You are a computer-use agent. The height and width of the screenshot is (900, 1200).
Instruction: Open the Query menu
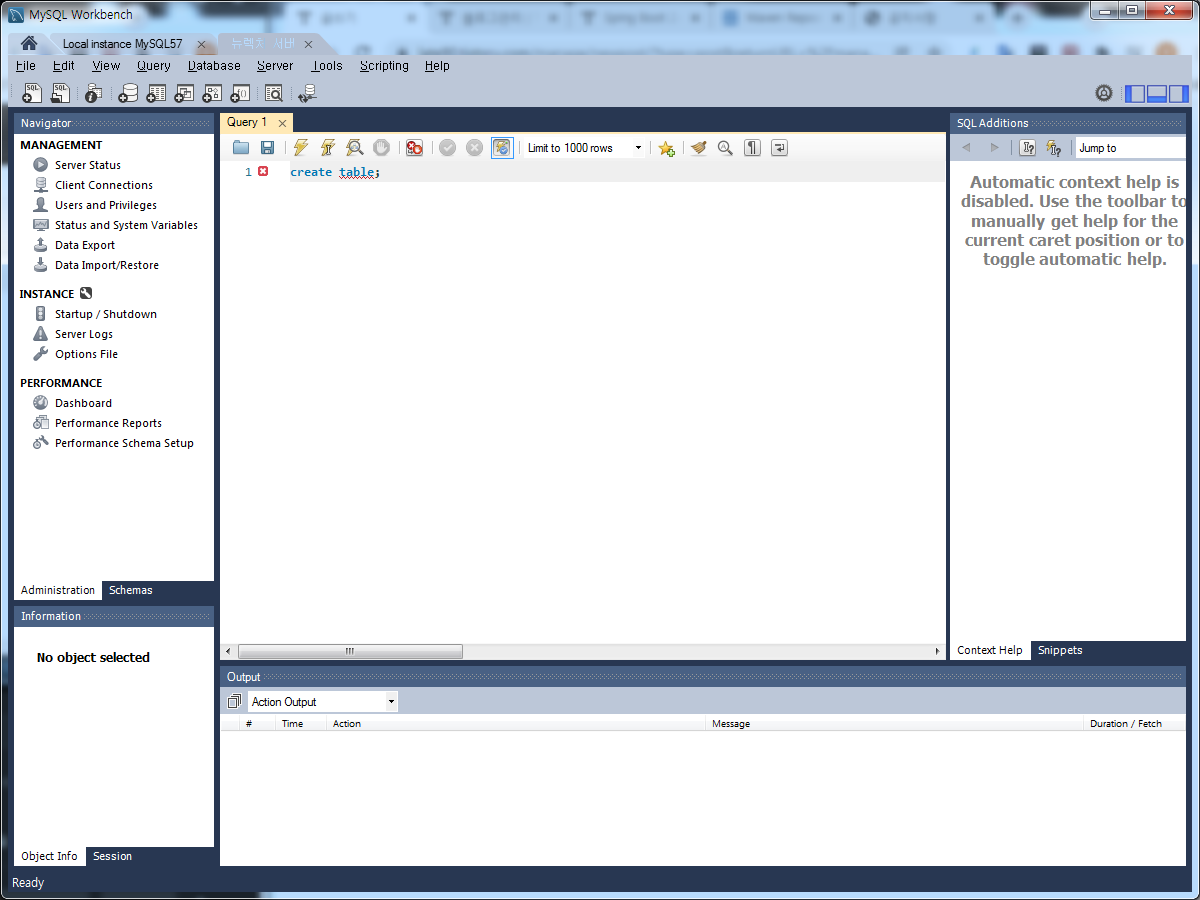point(154,66)
